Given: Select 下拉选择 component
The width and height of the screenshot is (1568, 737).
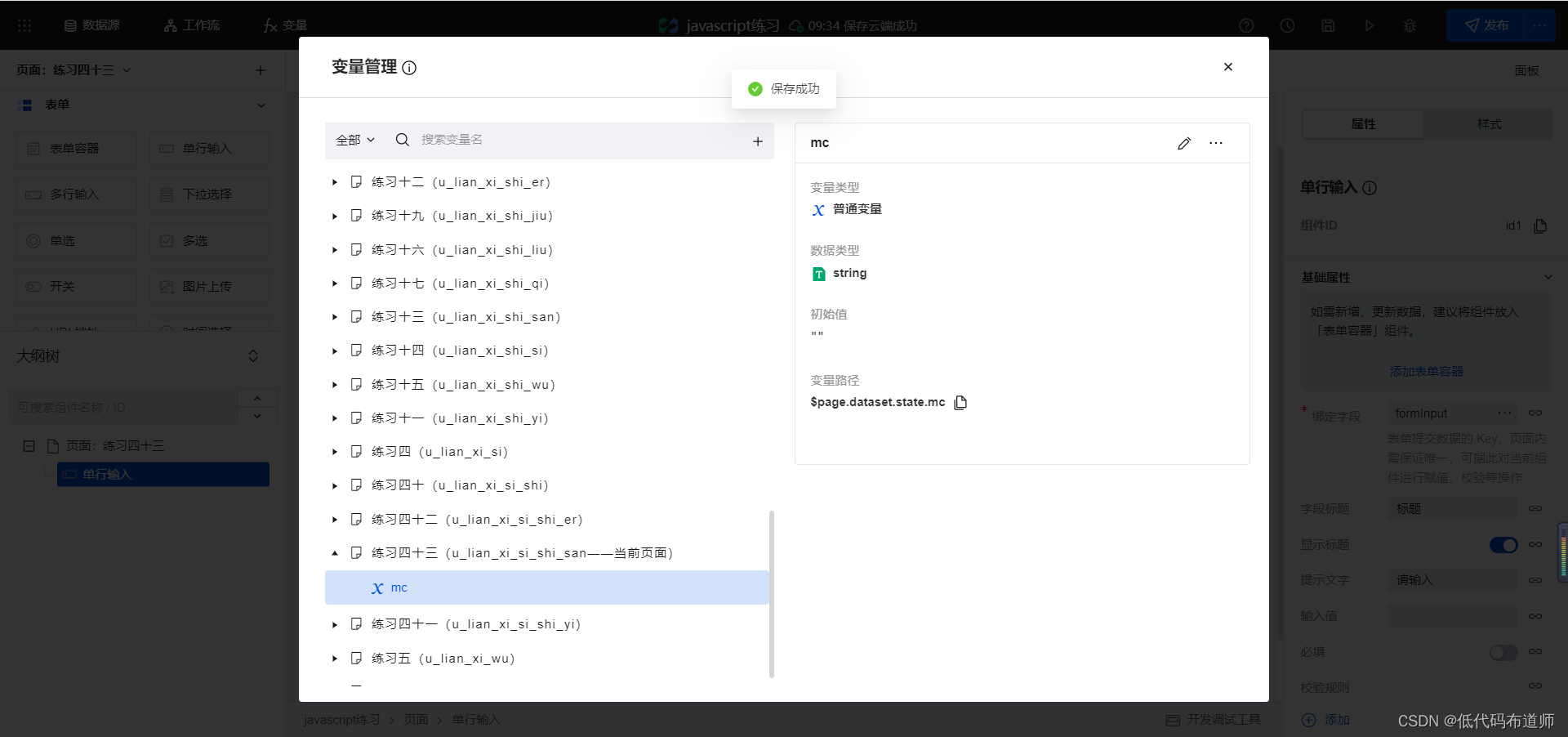Looking at the screenshot, I should tap(209, 194).
